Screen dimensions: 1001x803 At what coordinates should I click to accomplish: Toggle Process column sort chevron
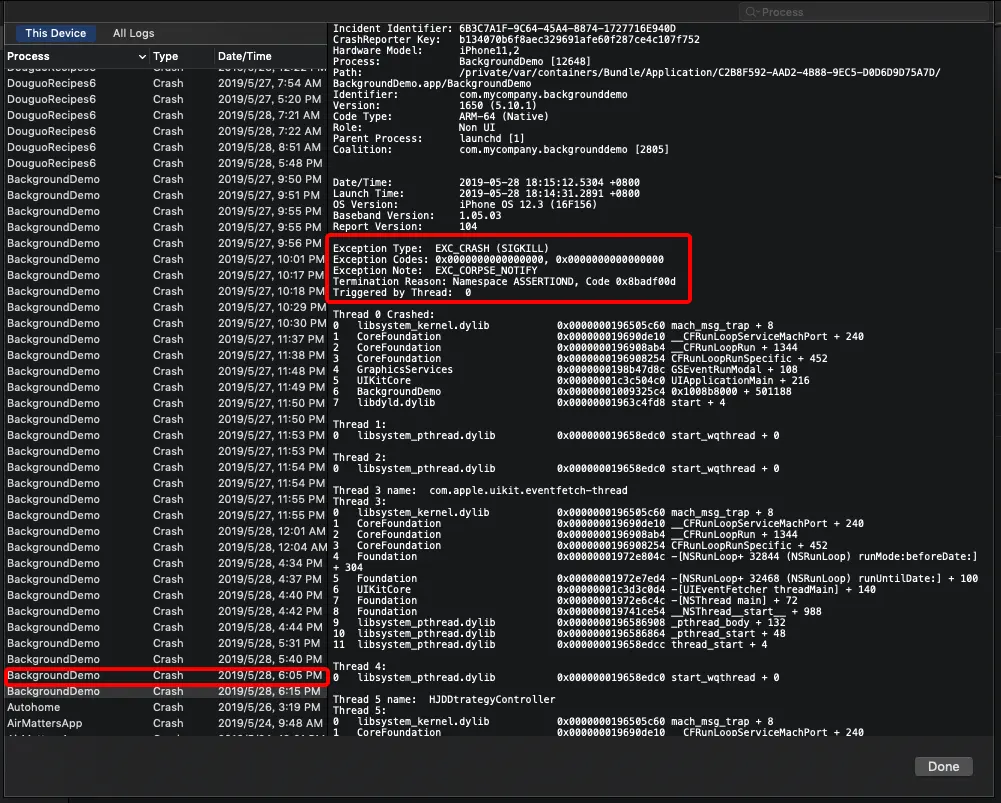pos(142,56)
